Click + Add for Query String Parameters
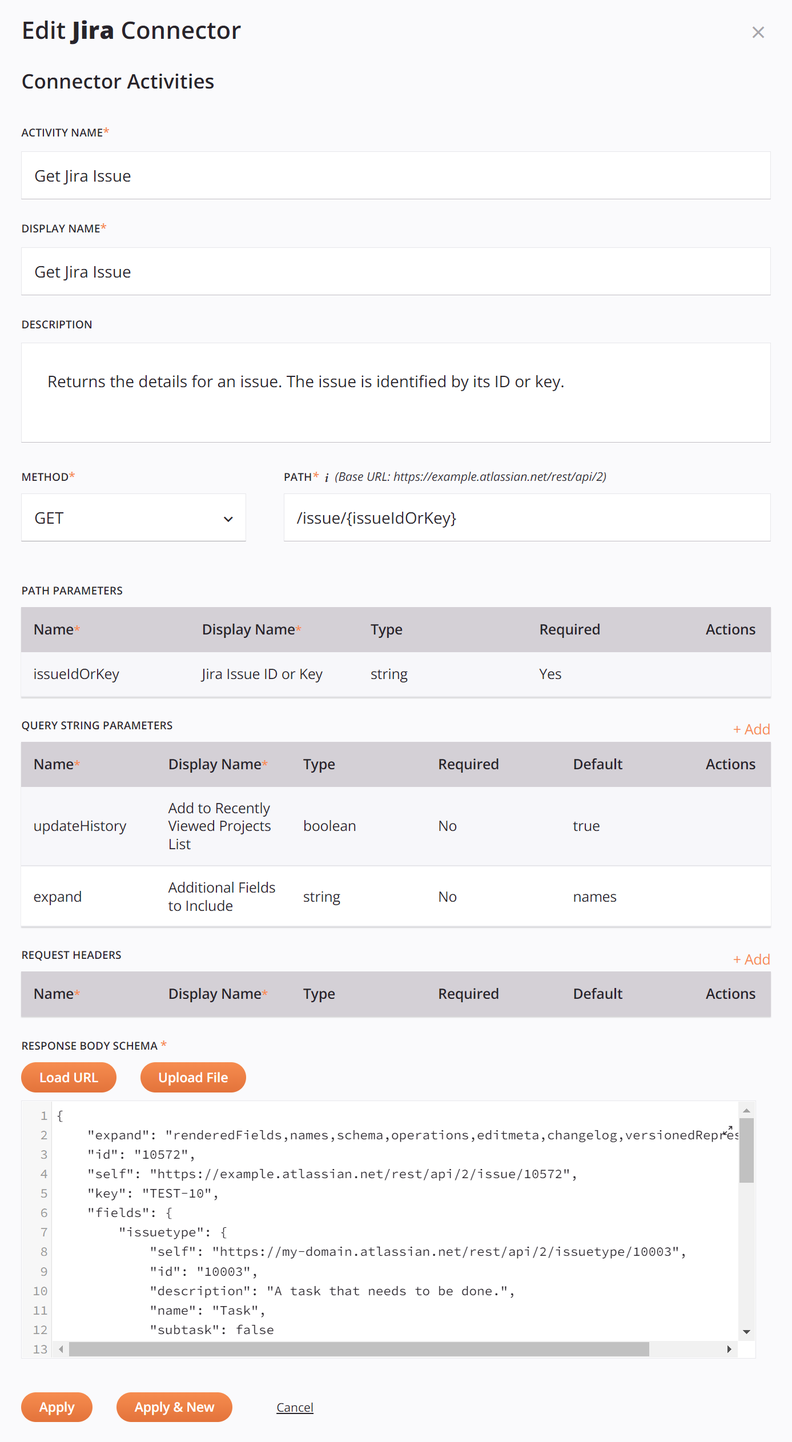This screenshot has width=792, height=1442. 751,729
